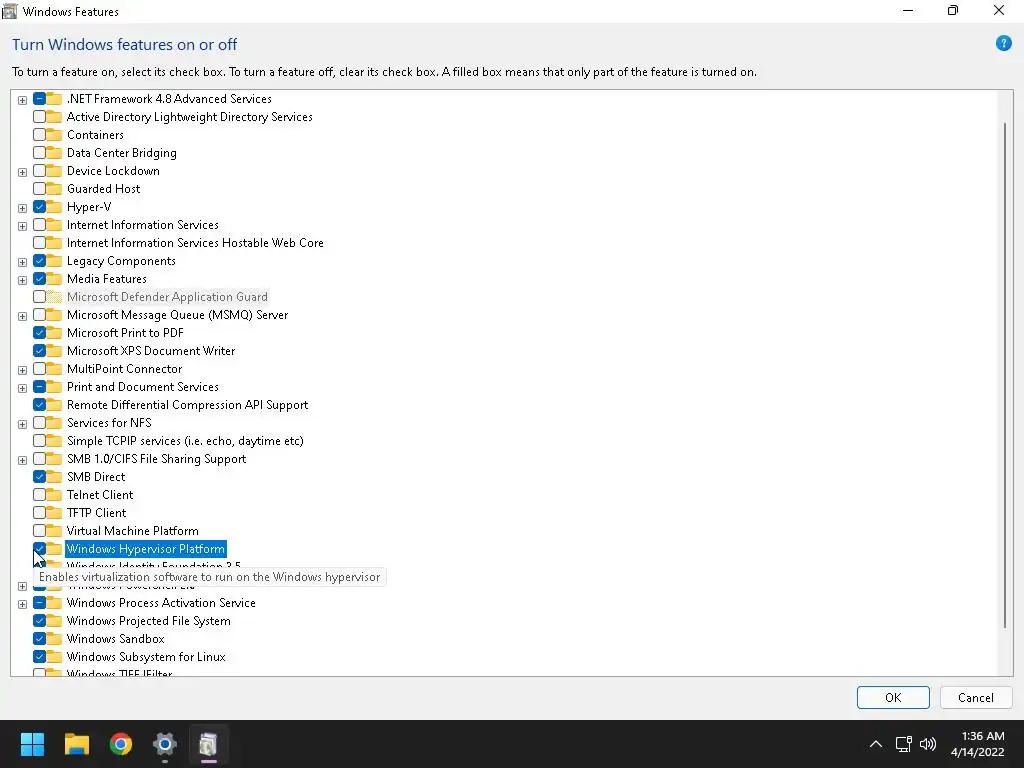The width and height of the screenshot is (1024, 768).
Task: Select Windows Hypervisor Platform label
Action: point(146,549)
